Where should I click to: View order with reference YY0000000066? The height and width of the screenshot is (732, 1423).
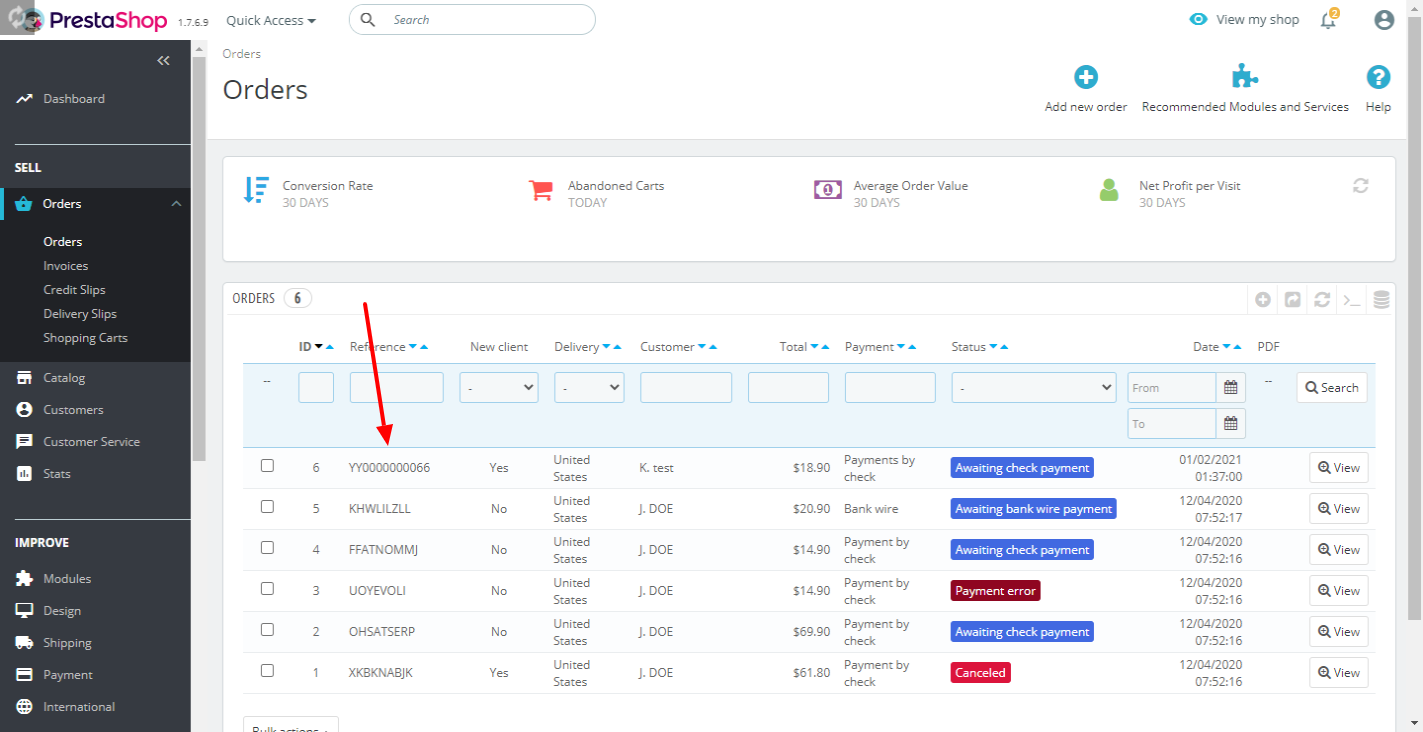[x=1339, y=467]
